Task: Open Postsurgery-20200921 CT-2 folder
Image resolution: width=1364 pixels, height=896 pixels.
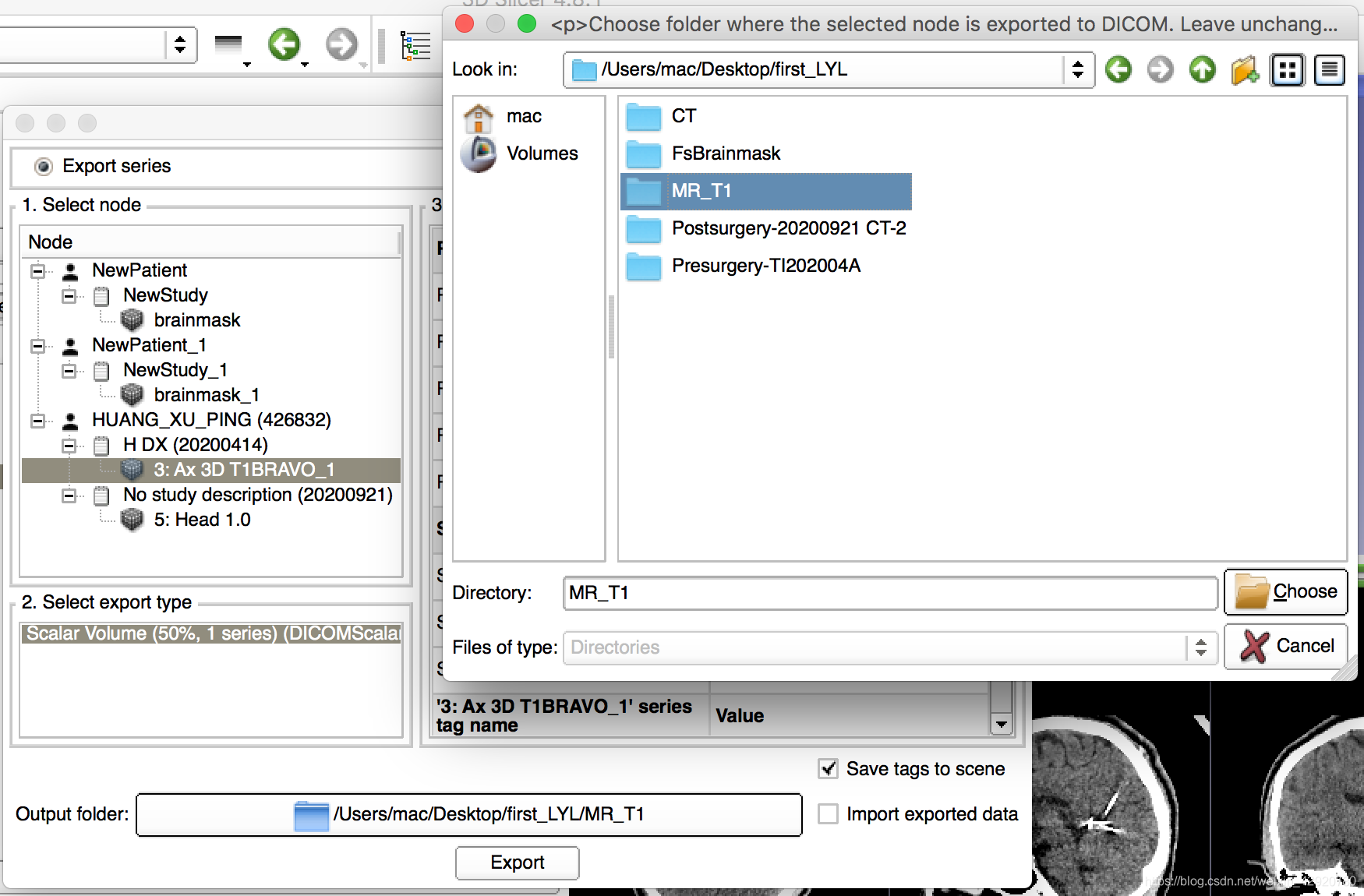Action: [766, 228]
